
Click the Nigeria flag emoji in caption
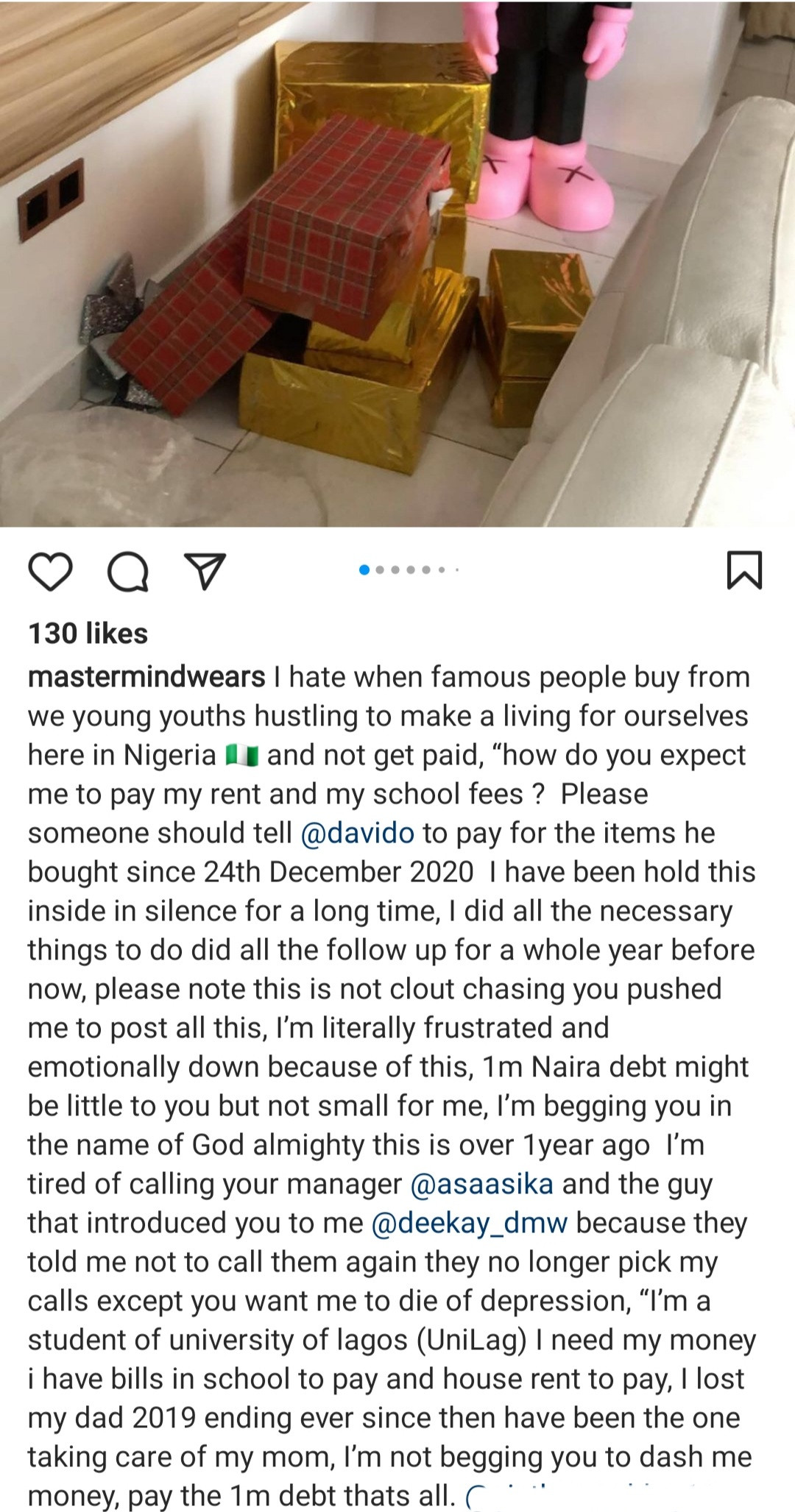pyautogui.click(x=242, y=756)
